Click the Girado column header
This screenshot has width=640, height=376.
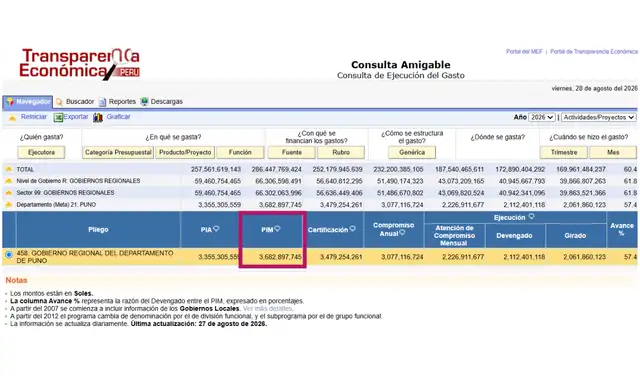pos(575,236)
